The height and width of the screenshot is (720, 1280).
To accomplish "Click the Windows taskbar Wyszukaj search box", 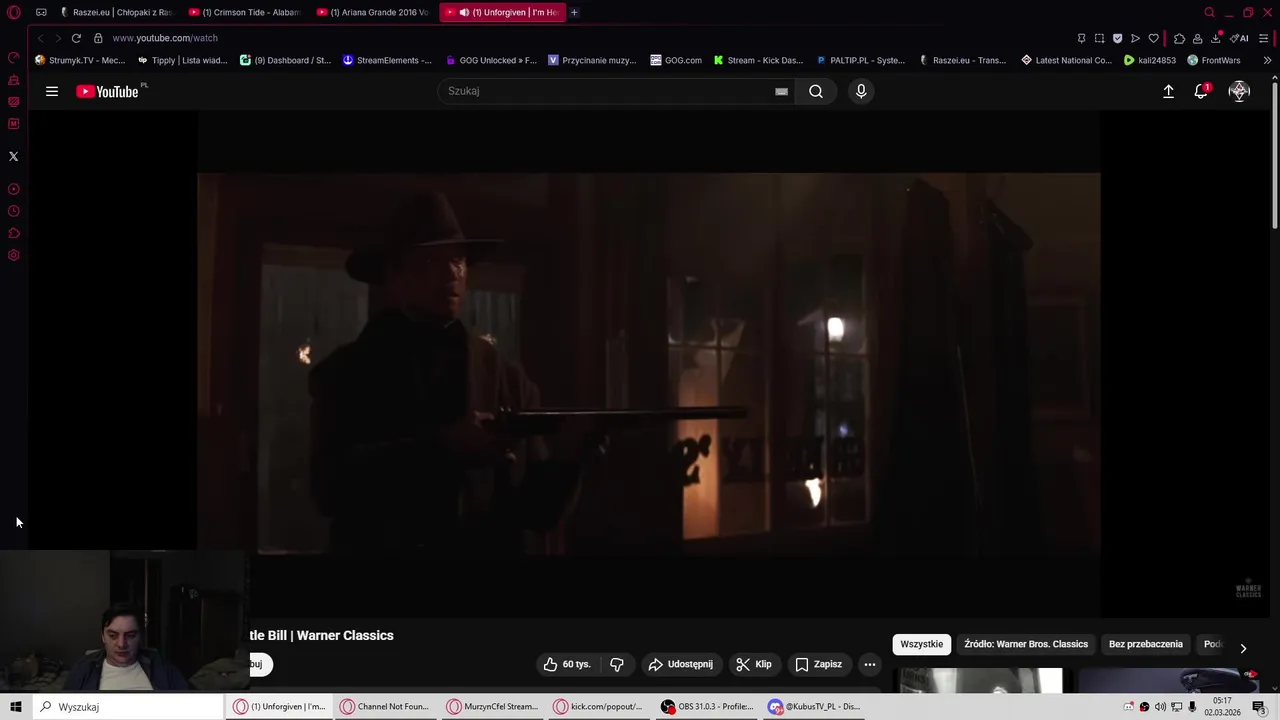I will coord(128,707).
